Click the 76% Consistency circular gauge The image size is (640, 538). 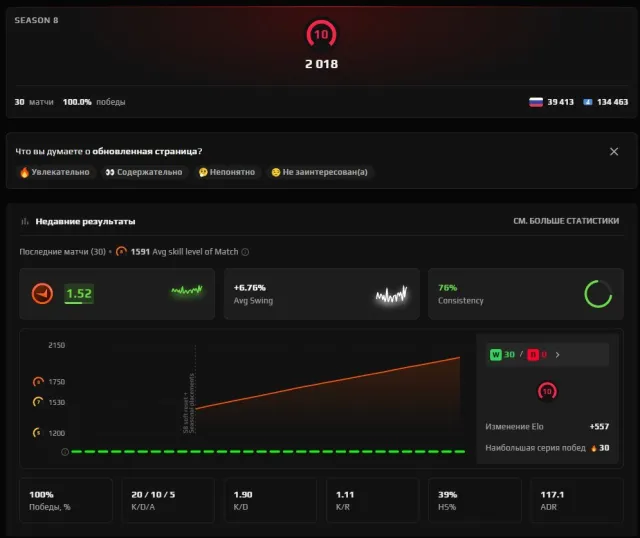pos(598,294)
